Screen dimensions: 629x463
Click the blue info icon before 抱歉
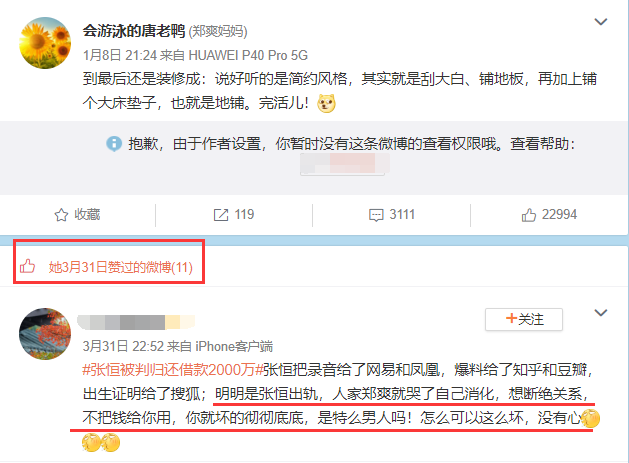click(x=114, y=143)
